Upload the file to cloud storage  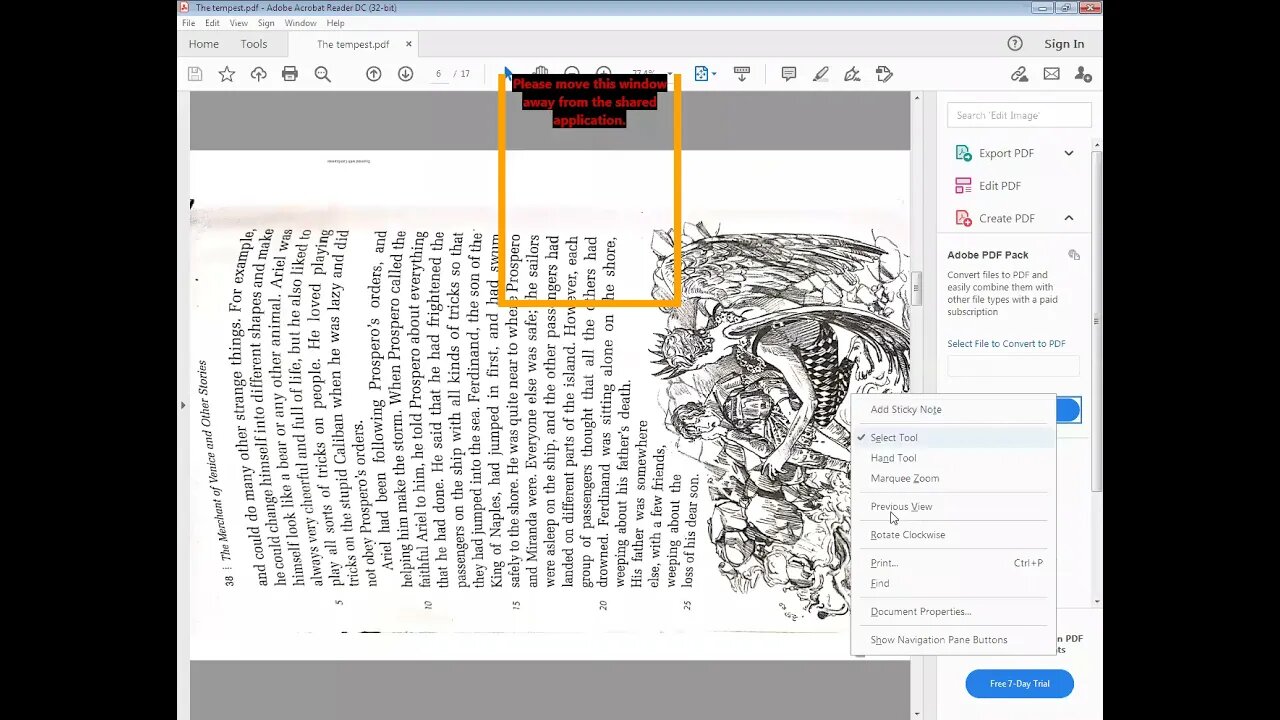tap(258, 74)
